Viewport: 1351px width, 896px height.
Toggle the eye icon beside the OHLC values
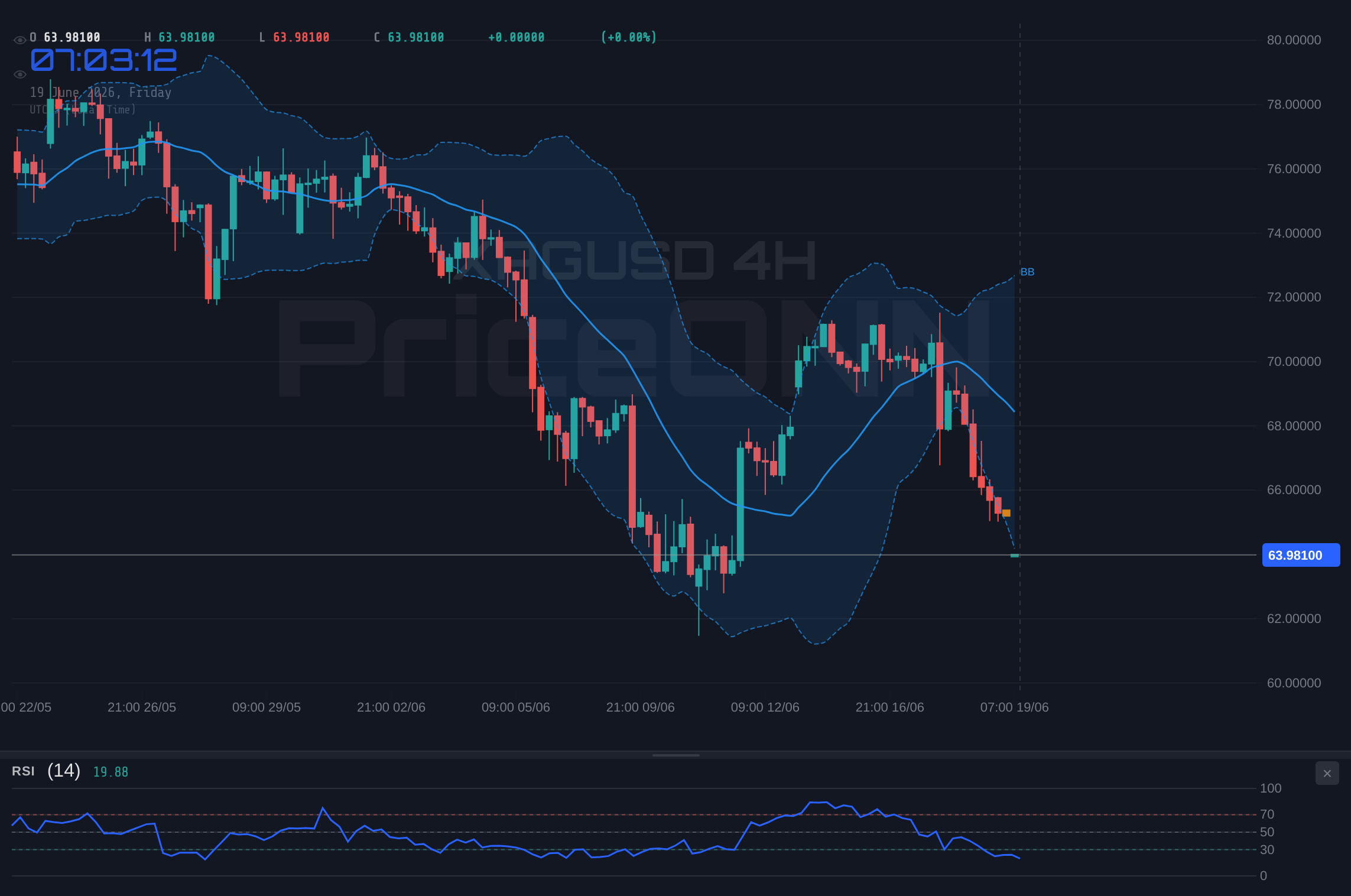pyautogui.click(x=20, y=40)
